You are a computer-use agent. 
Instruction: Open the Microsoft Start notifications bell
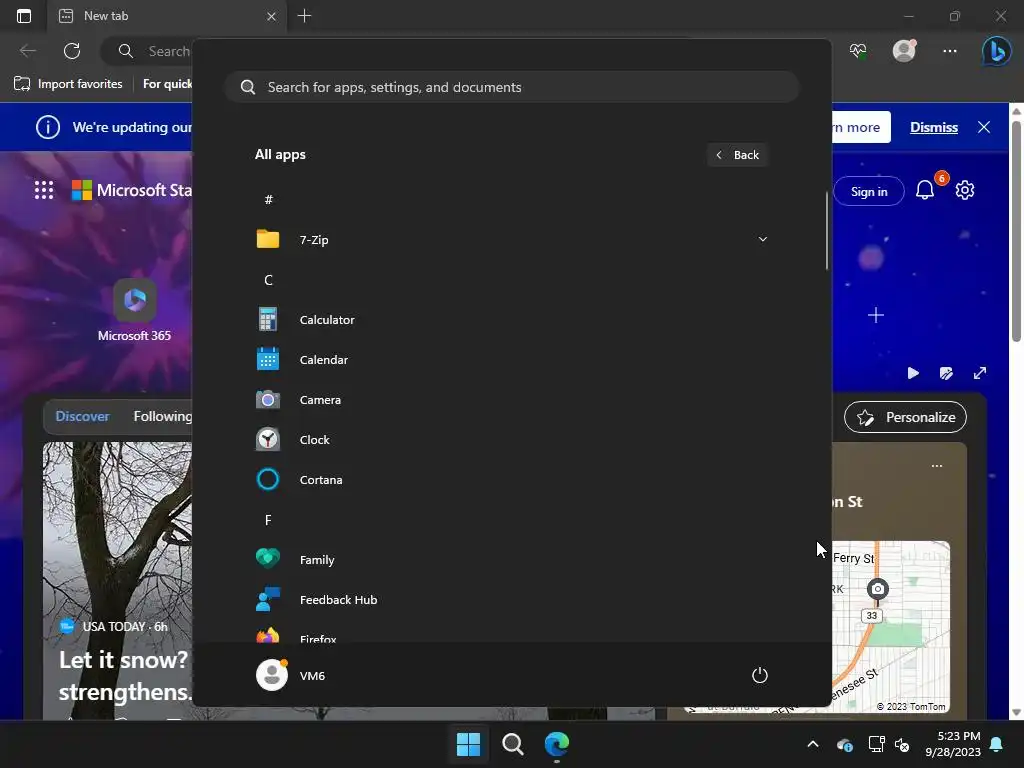925,190
